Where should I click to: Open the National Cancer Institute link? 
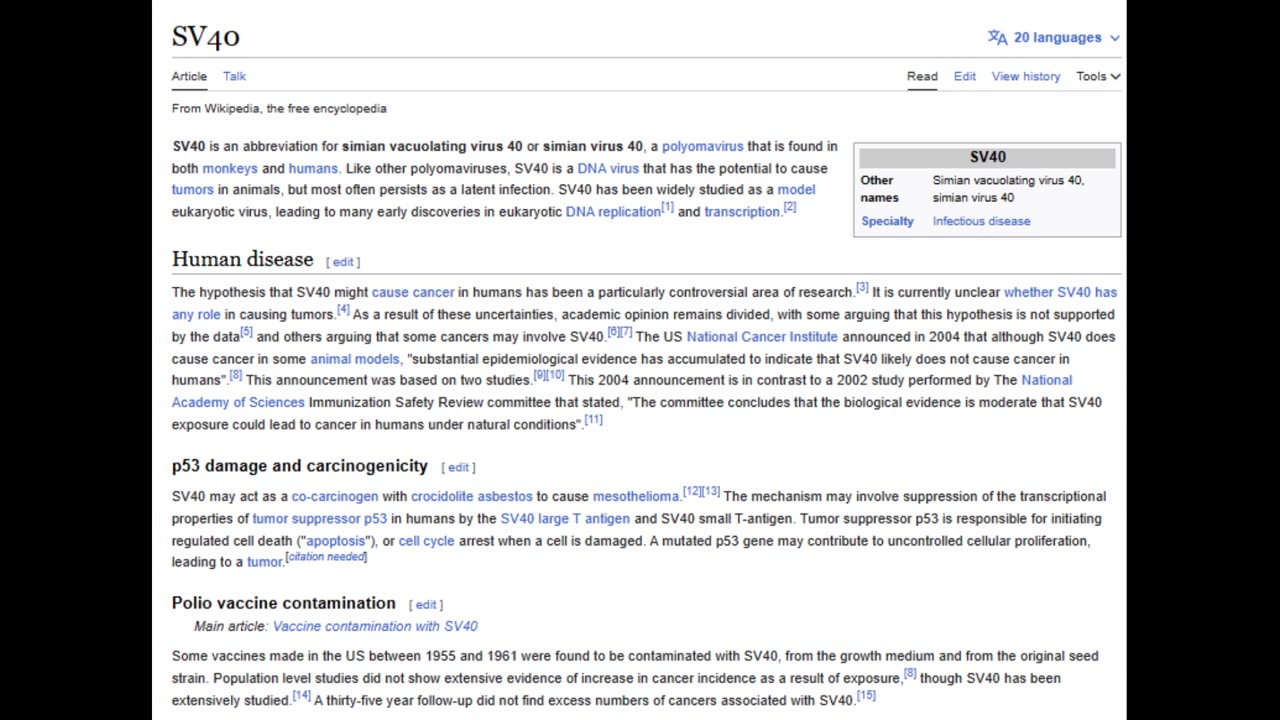[x=762, y=336]
